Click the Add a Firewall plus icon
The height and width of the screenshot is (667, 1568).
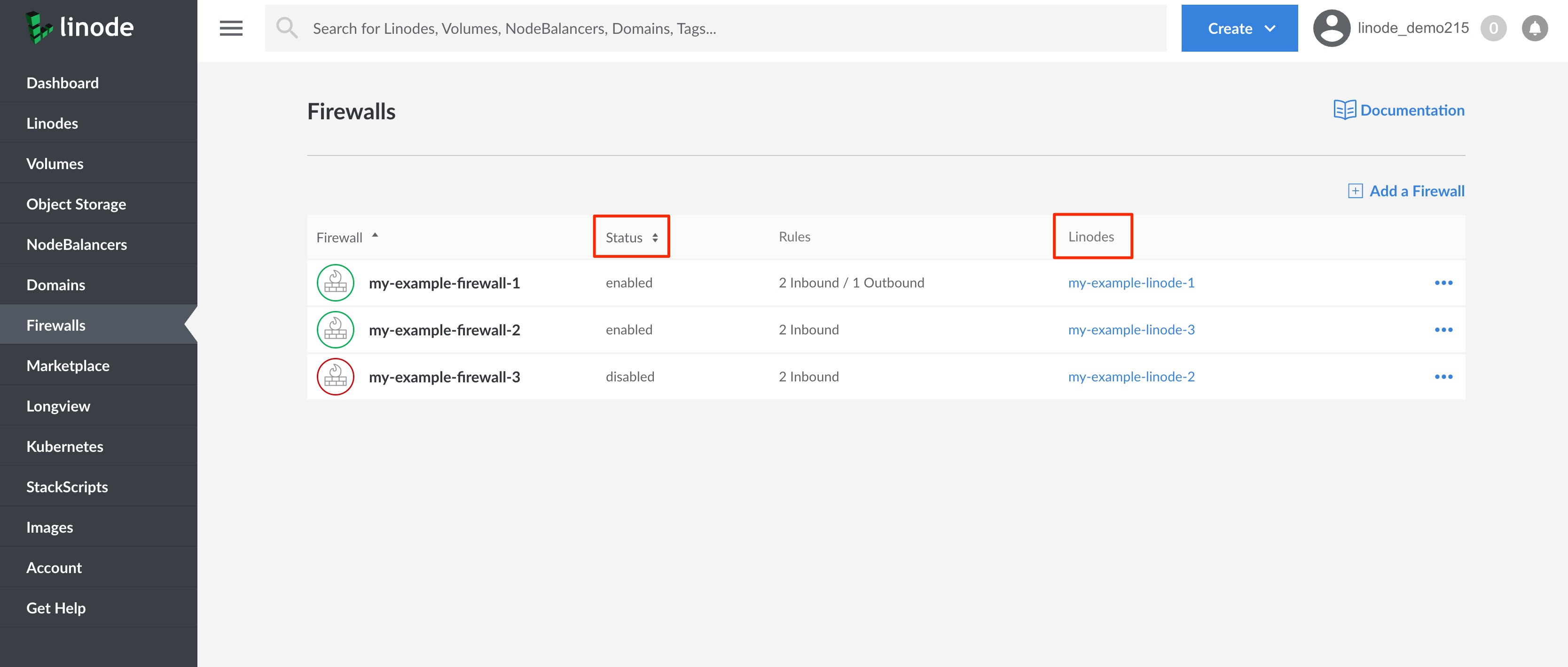pyautogui.click(x=1355, y=191)
